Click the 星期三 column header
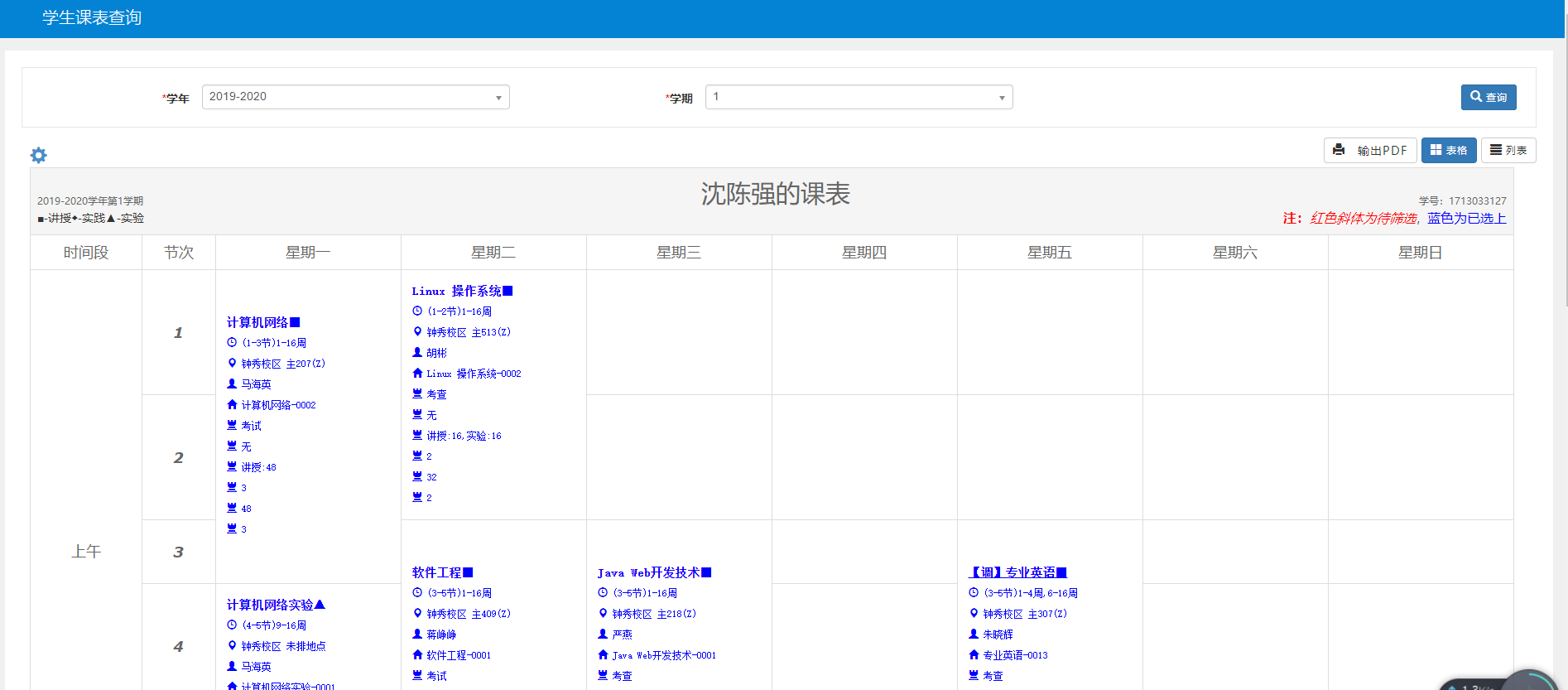 (x=679, y=253)
